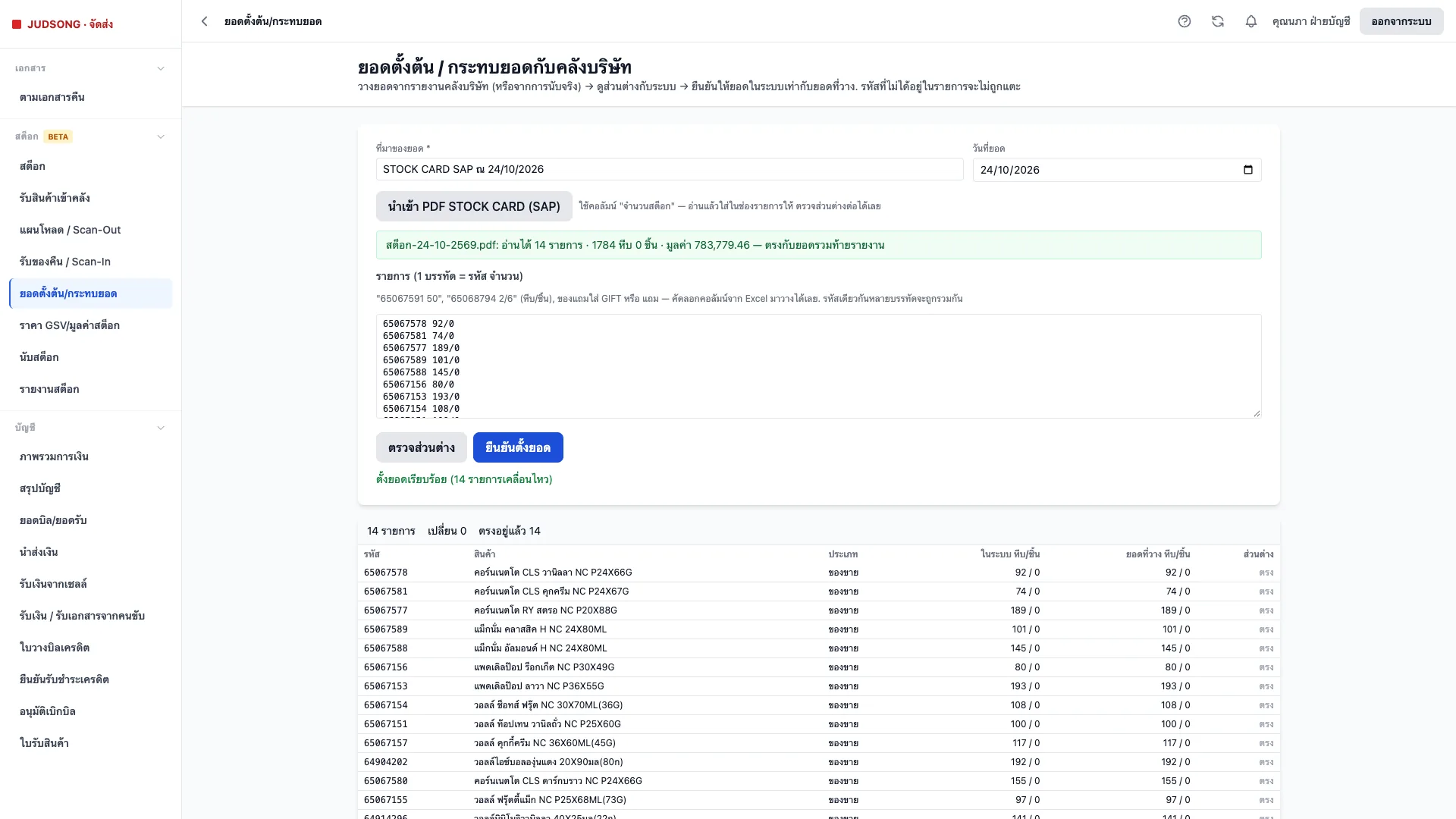The image size is (1456, 819).
Task: Focus the ที่มาของยอด source input field
Action: pyautogui.click(x=670, y=169)
